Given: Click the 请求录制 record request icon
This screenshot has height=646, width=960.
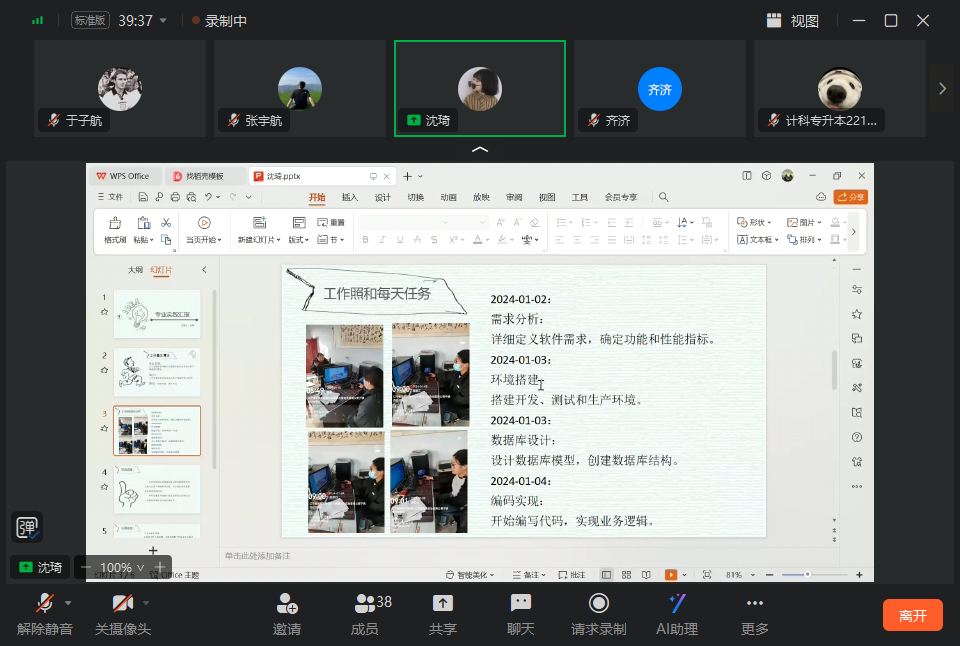Looking at the screenshot, I should point(598,604).
